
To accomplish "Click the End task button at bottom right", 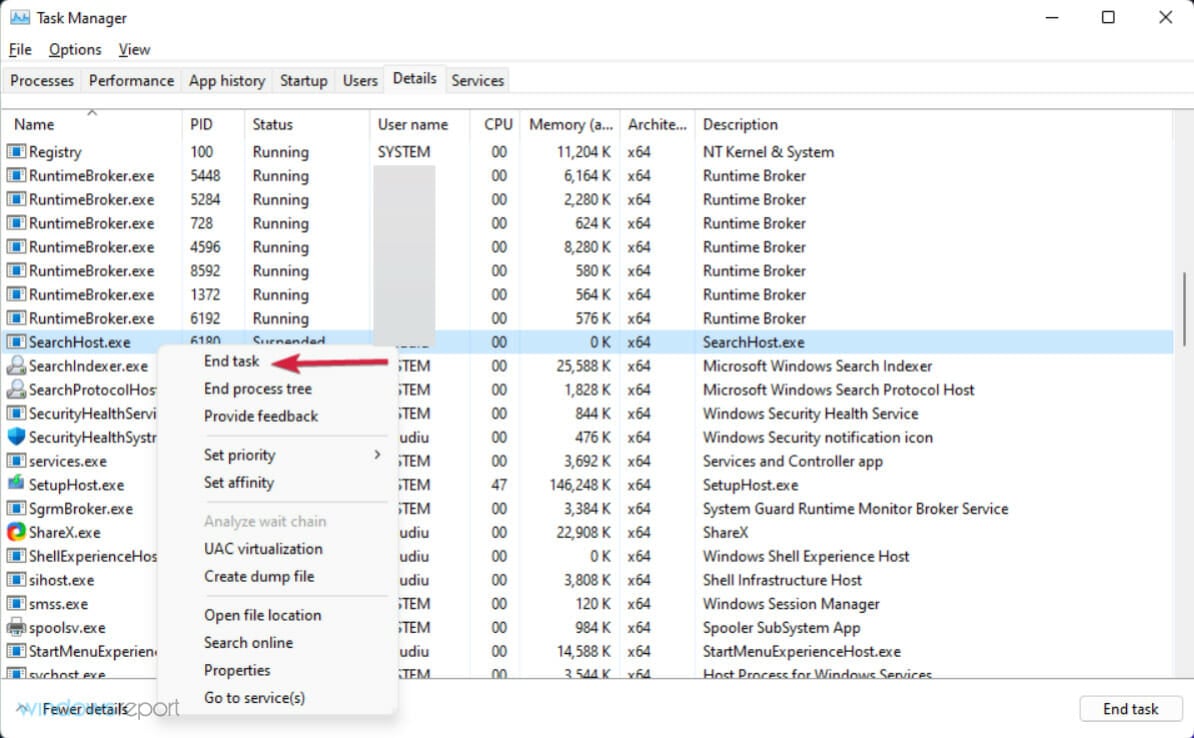I will [x=1131, y=708].
